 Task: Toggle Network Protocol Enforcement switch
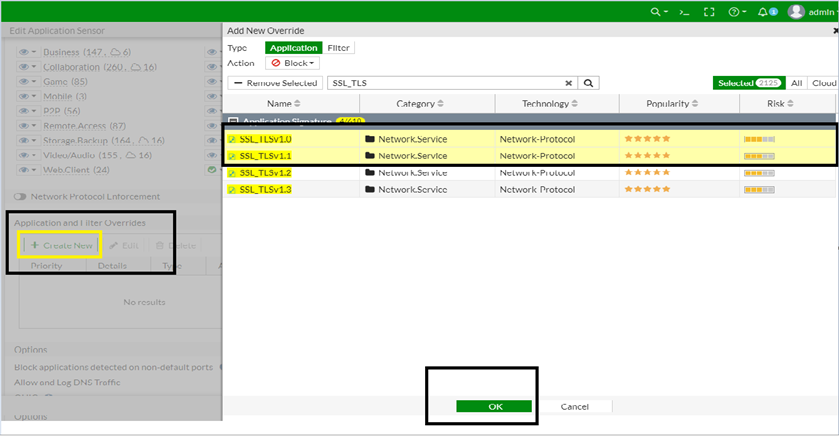pos(20,197)
